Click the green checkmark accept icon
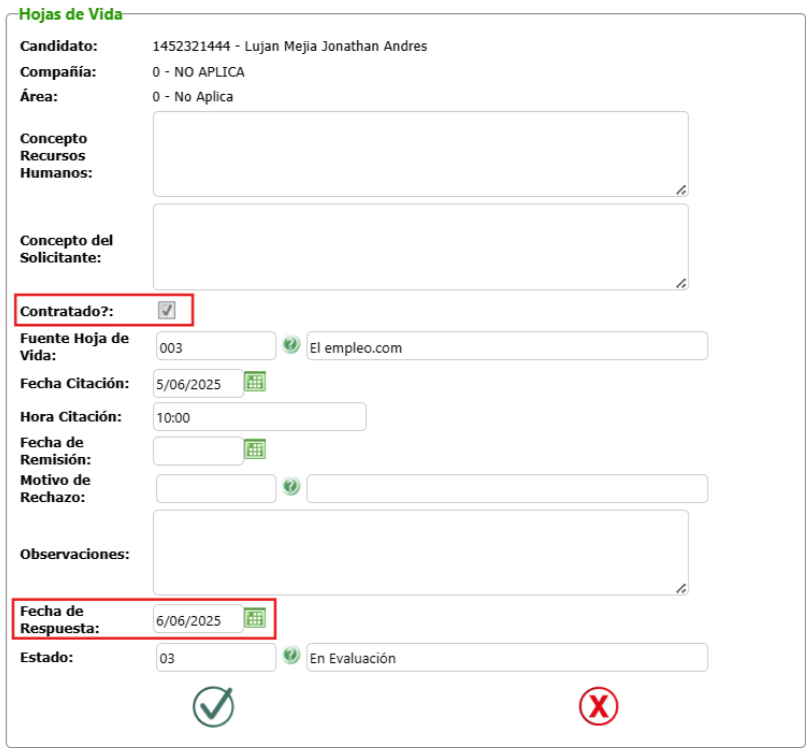Viewport: 808px width, 748px height. pos(213,706)
